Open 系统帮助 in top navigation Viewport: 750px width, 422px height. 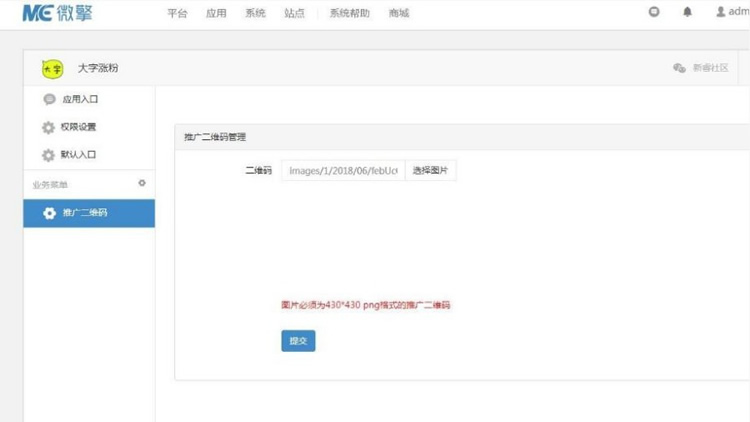pos(349,13)
